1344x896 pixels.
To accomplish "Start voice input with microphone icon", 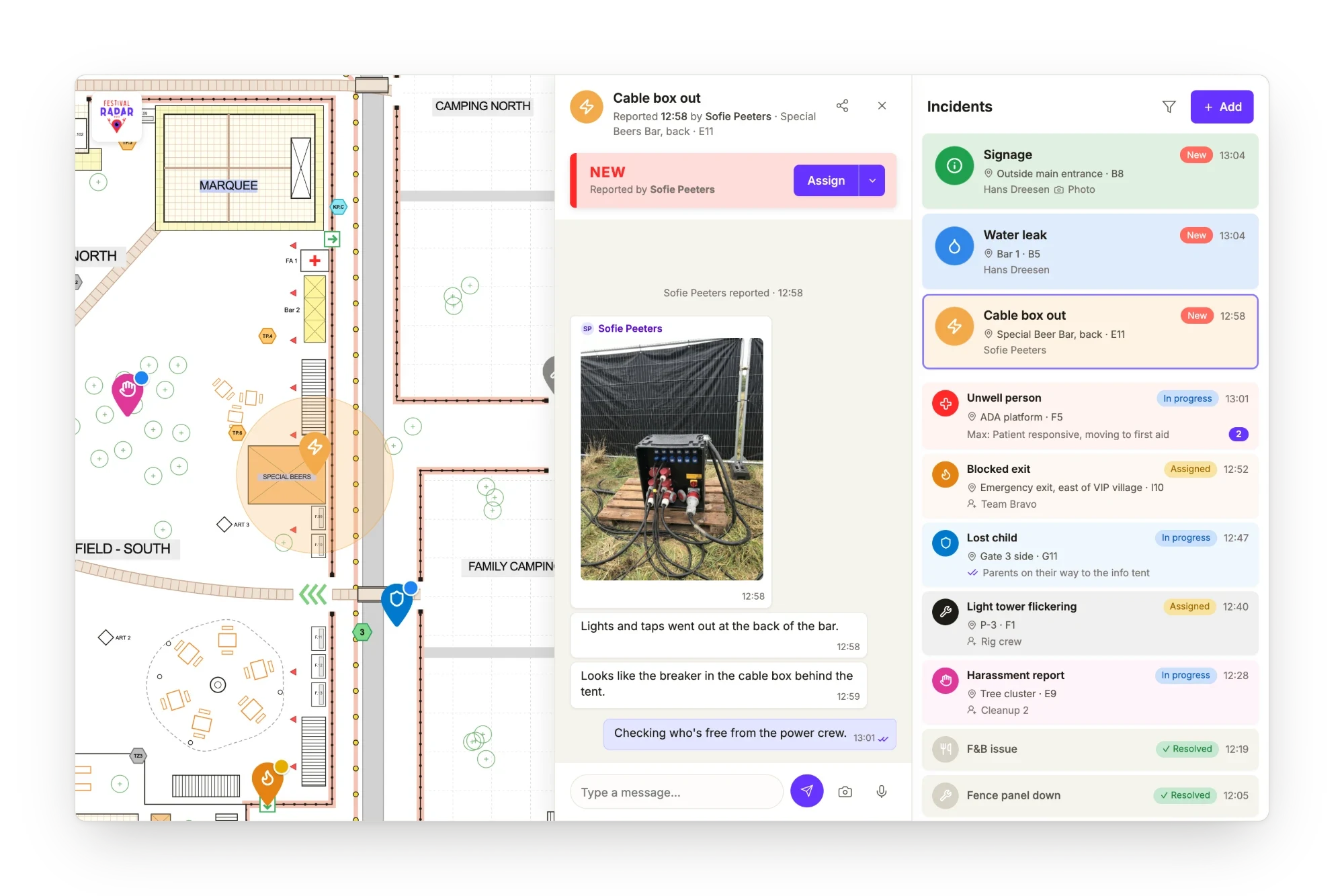I will click(x=882, y=792).
